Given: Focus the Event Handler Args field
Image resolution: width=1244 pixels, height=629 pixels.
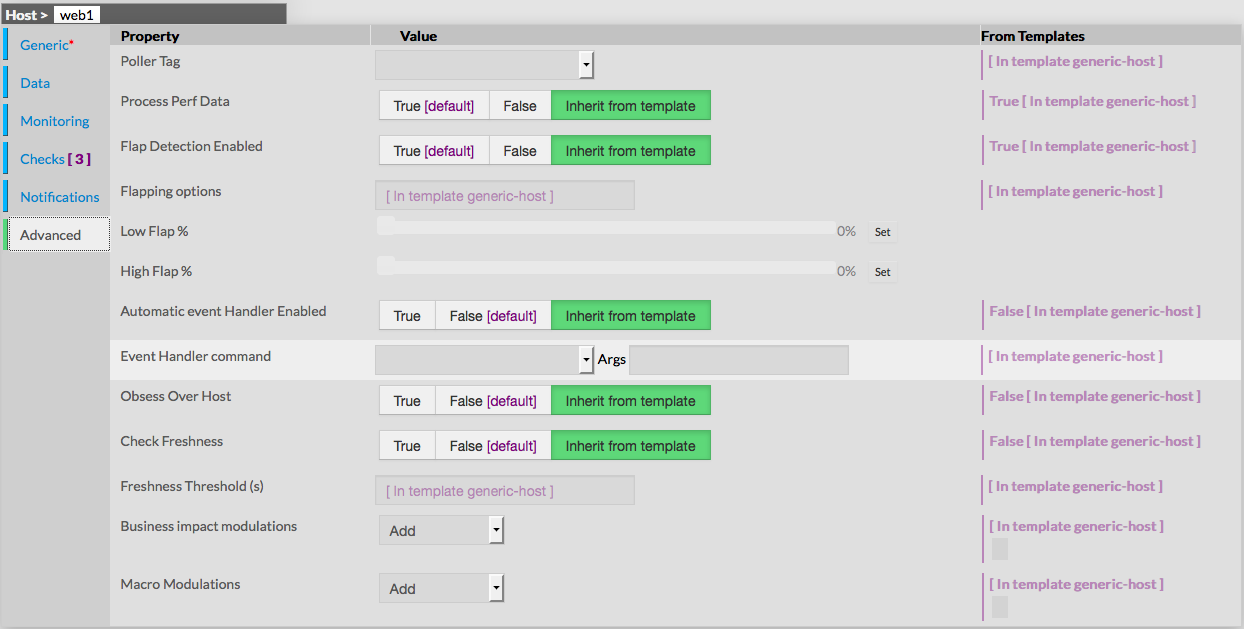Looking at the screenshot, I should [738, 360].
